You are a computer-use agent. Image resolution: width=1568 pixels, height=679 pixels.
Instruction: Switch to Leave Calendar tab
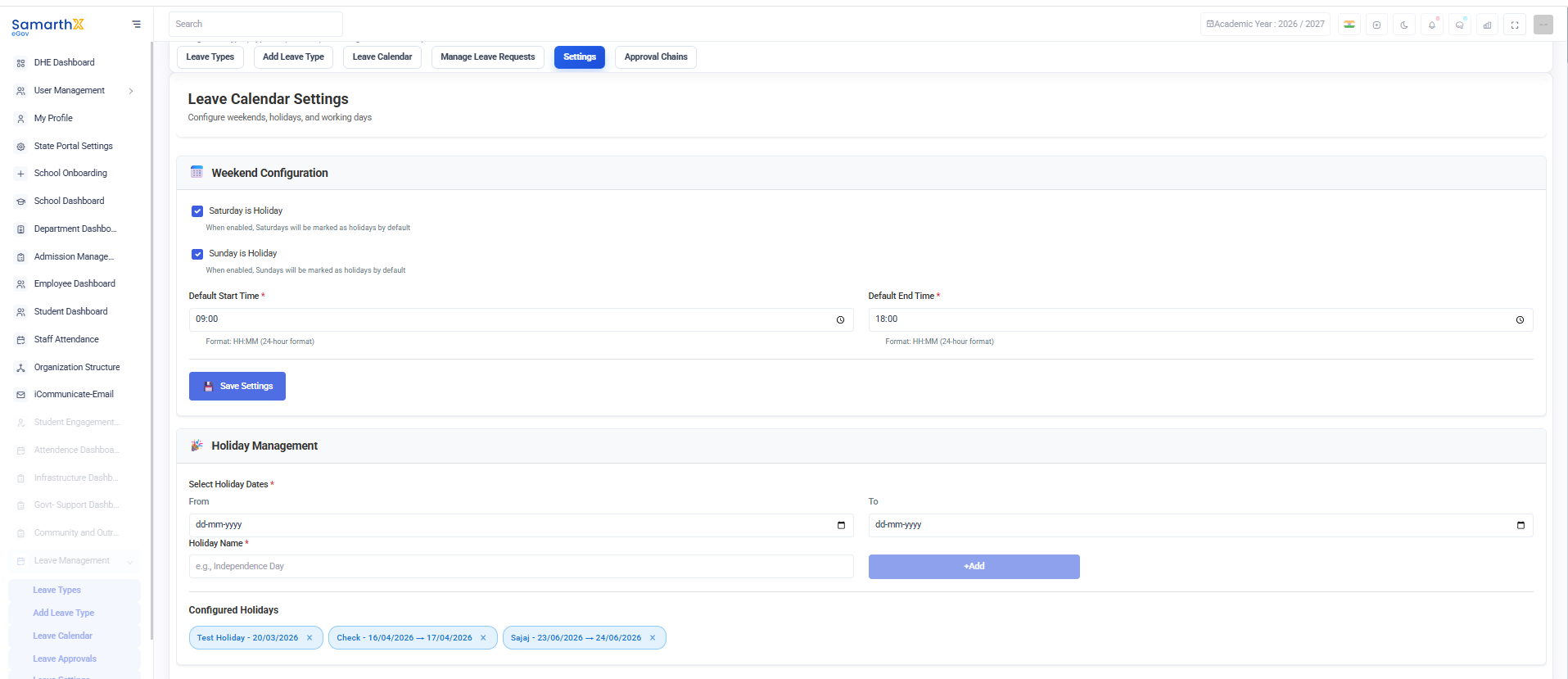tap(382, 57)
